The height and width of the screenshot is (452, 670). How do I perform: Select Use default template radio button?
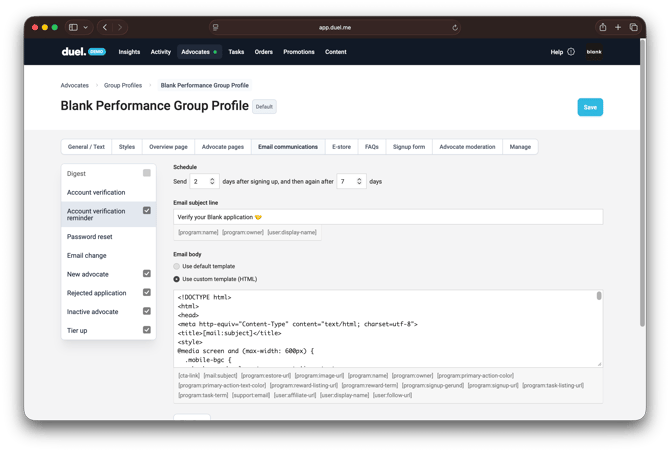[x=177, y=266]
